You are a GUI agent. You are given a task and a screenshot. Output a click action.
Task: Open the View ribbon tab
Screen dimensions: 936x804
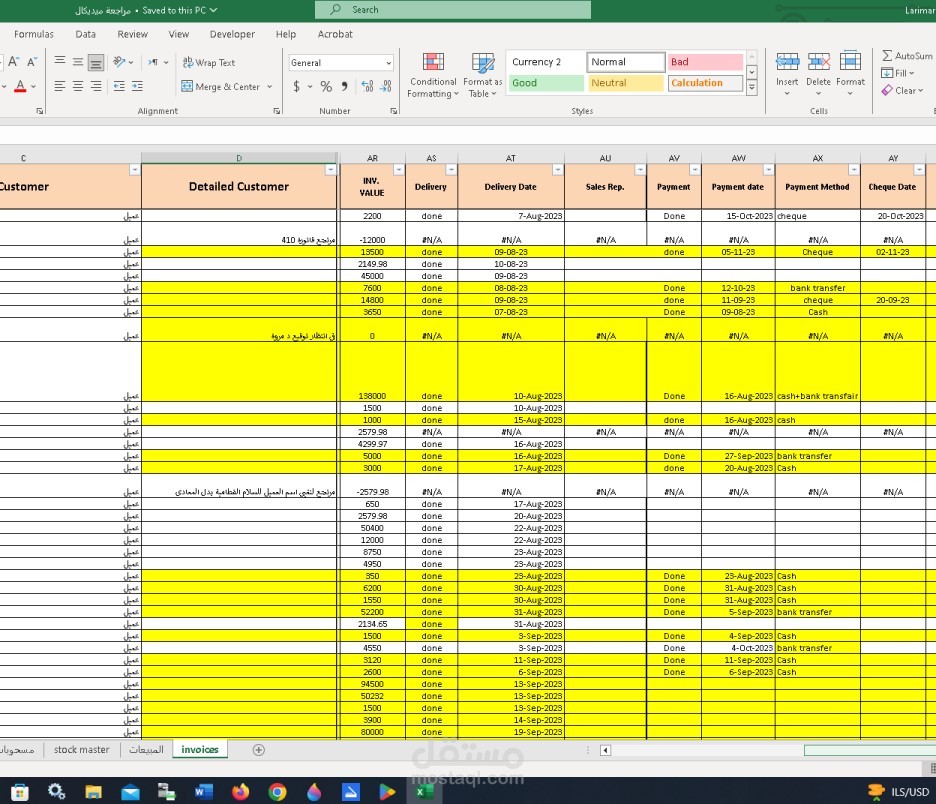[178, 34]
